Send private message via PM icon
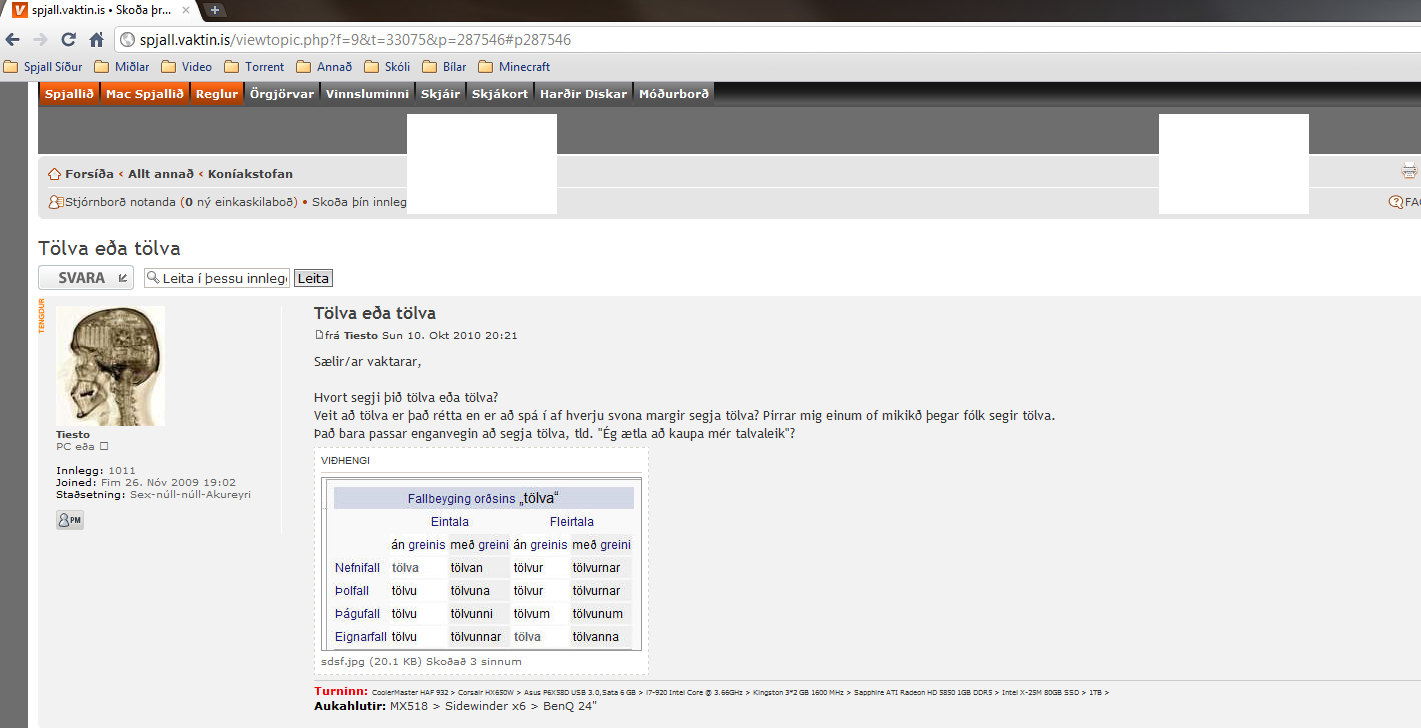 [x=70, y=520]
